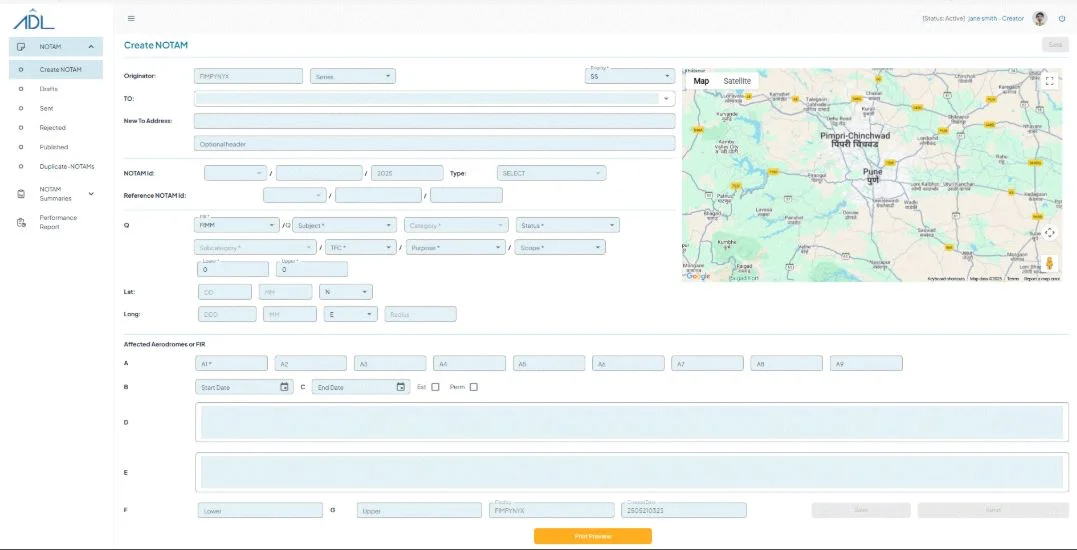1077x550 pixels.
Task: Expand the Series dropdown
Action: (x=353, y=76)
